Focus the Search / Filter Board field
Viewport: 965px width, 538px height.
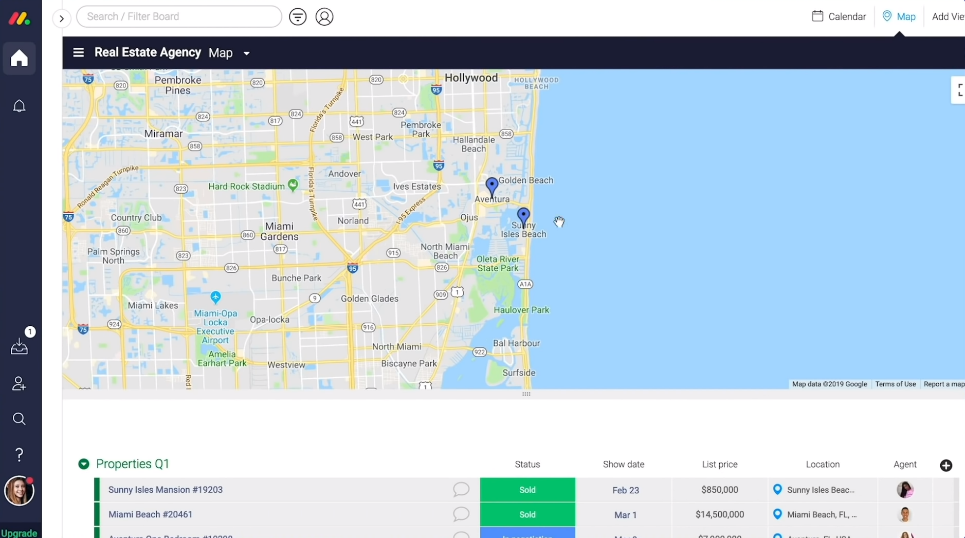[x=178, y=17]
